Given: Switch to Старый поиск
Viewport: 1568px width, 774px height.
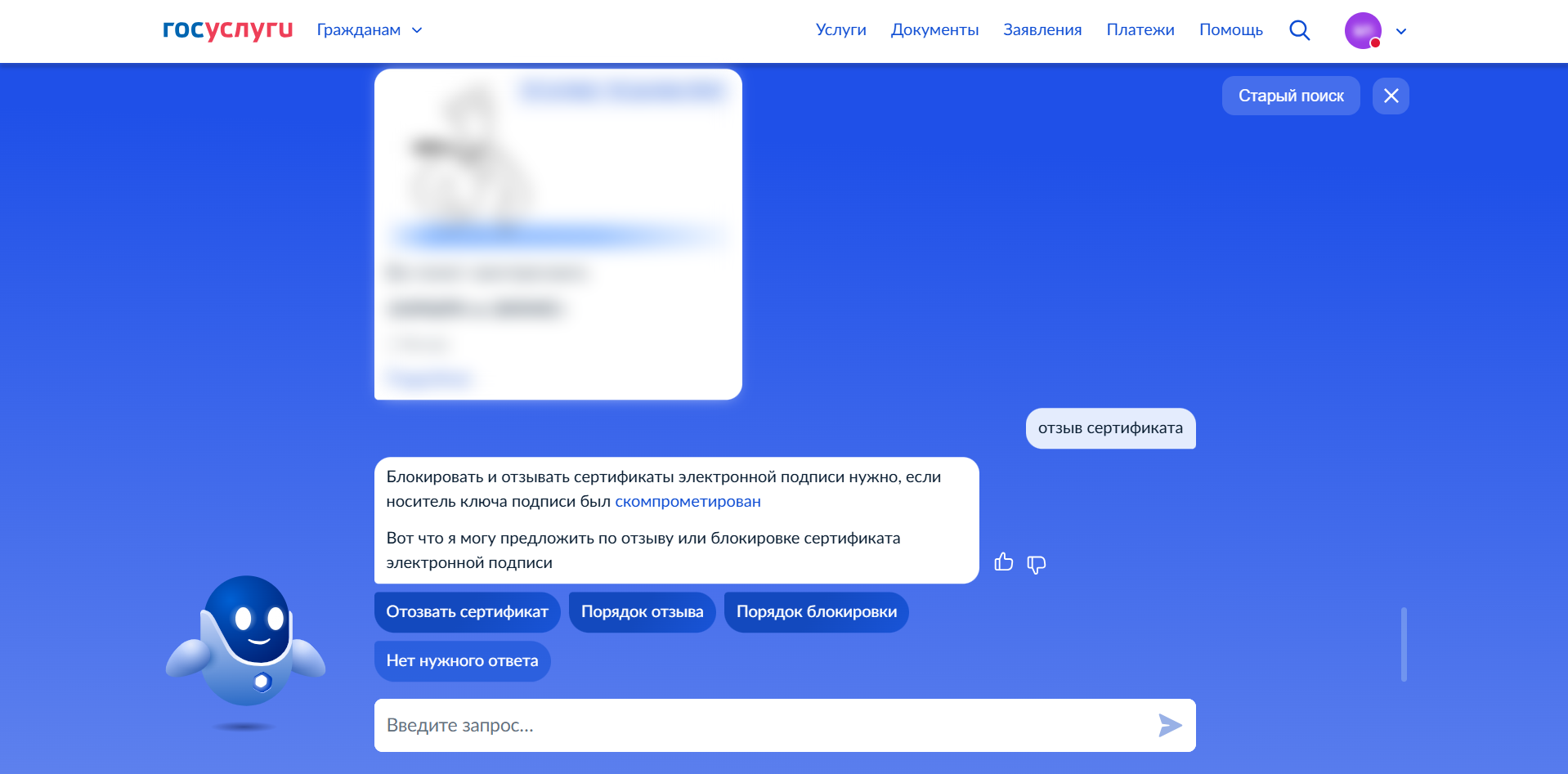Looking at the screenshot, I should [1290, 96].
